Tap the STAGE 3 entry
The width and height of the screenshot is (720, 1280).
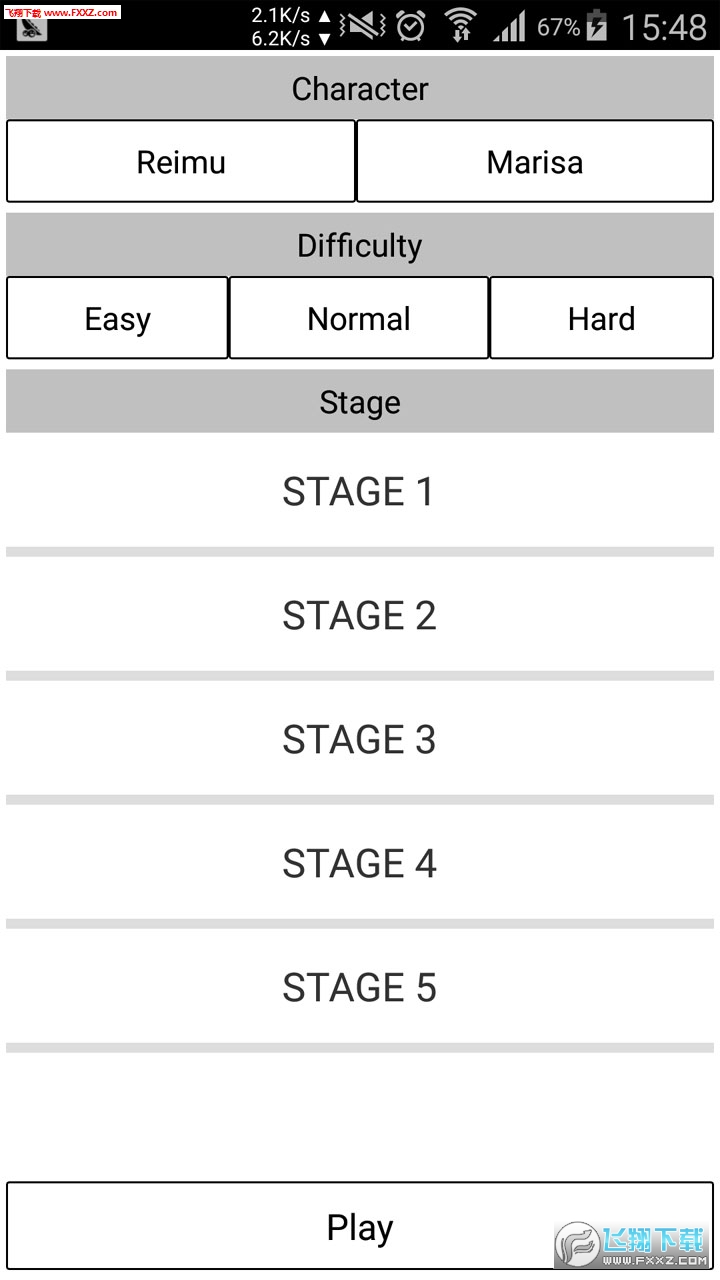[359, 740]
